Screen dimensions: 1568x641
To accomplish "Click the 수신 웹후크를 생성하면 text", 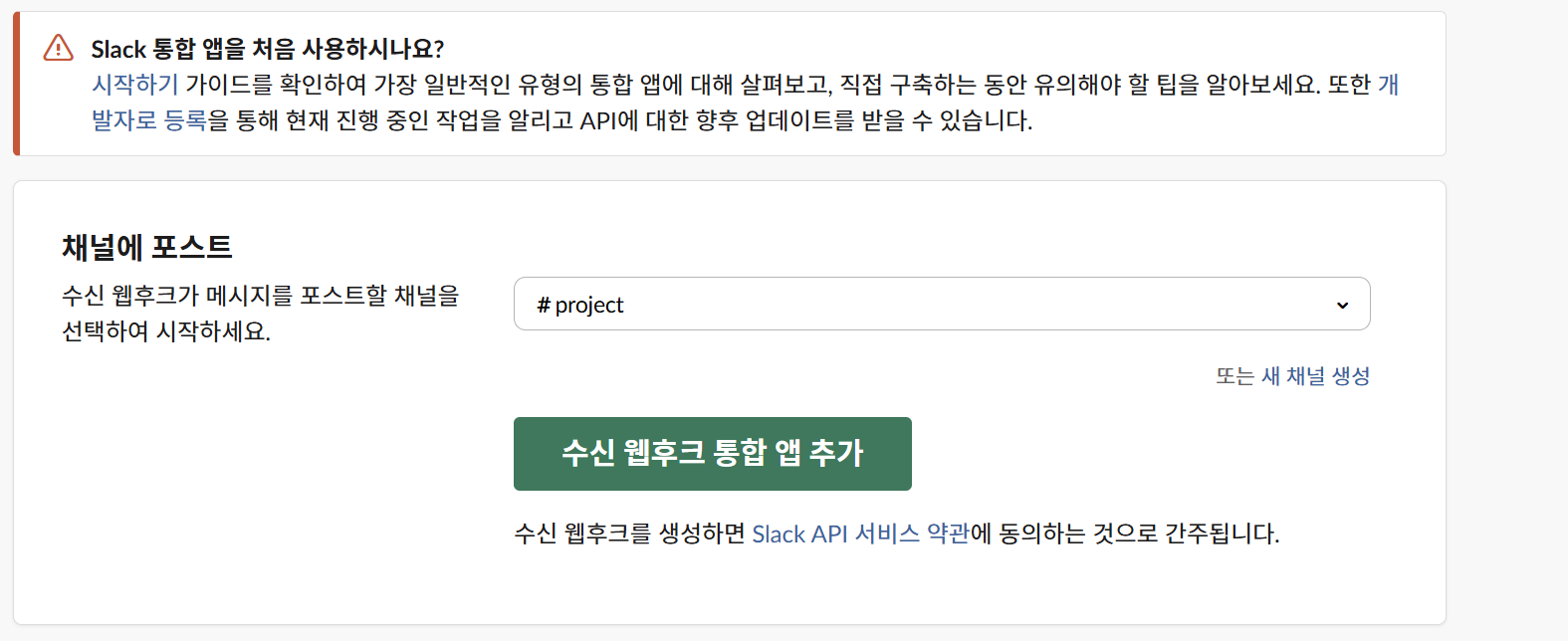I will coord(629,534).
